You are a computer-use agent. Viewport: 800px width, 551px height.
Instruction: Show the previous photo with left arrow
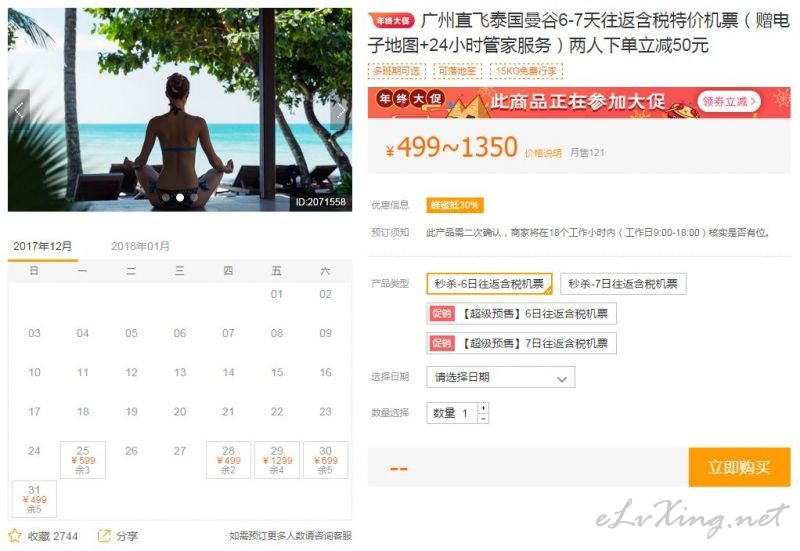[19, 110]
